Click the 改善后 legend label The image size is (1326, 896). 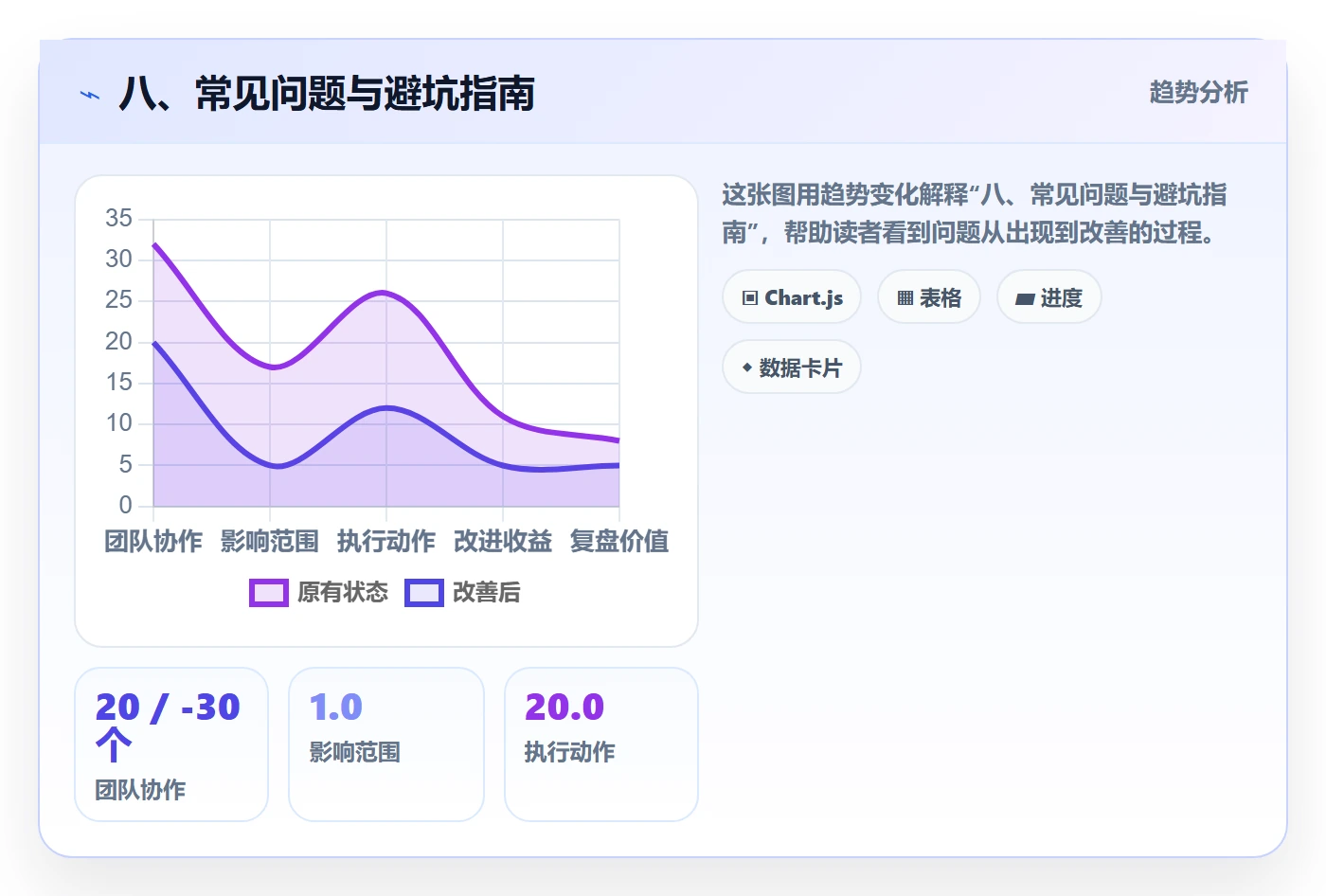(487, 593)
